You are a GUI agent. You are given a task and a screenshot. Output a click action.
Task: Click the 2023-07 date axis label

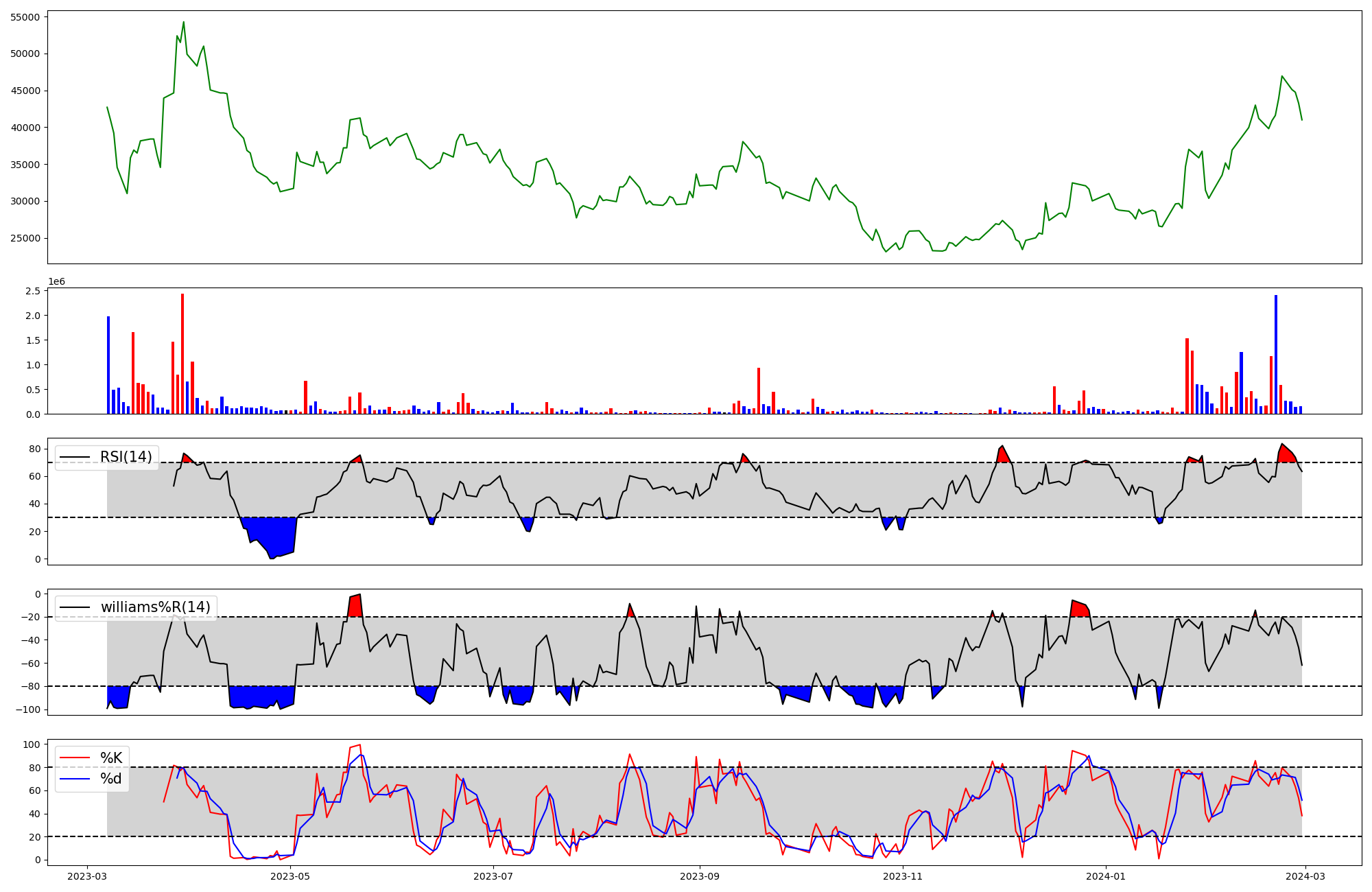[x=493, y=876]
